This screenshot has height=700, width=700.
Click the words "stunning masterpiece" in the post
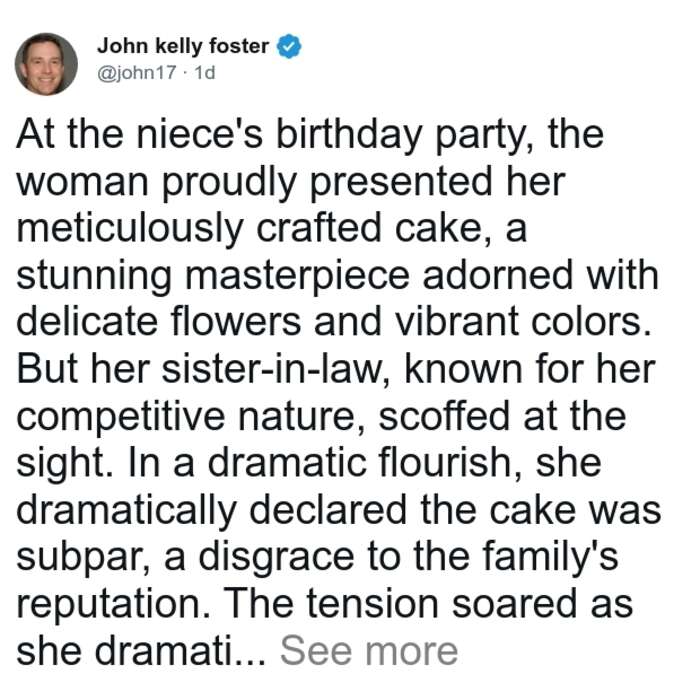213,276
